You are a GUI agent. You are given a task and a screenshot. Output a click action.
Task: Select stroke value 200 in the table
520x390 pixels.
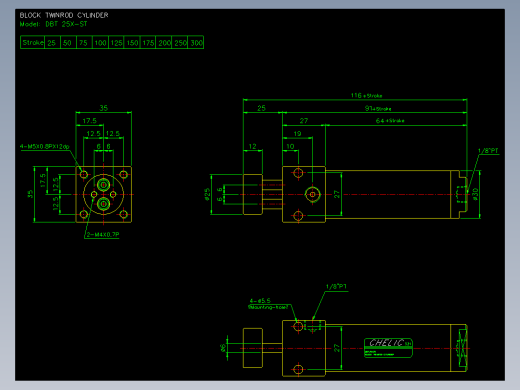(164, 43)
